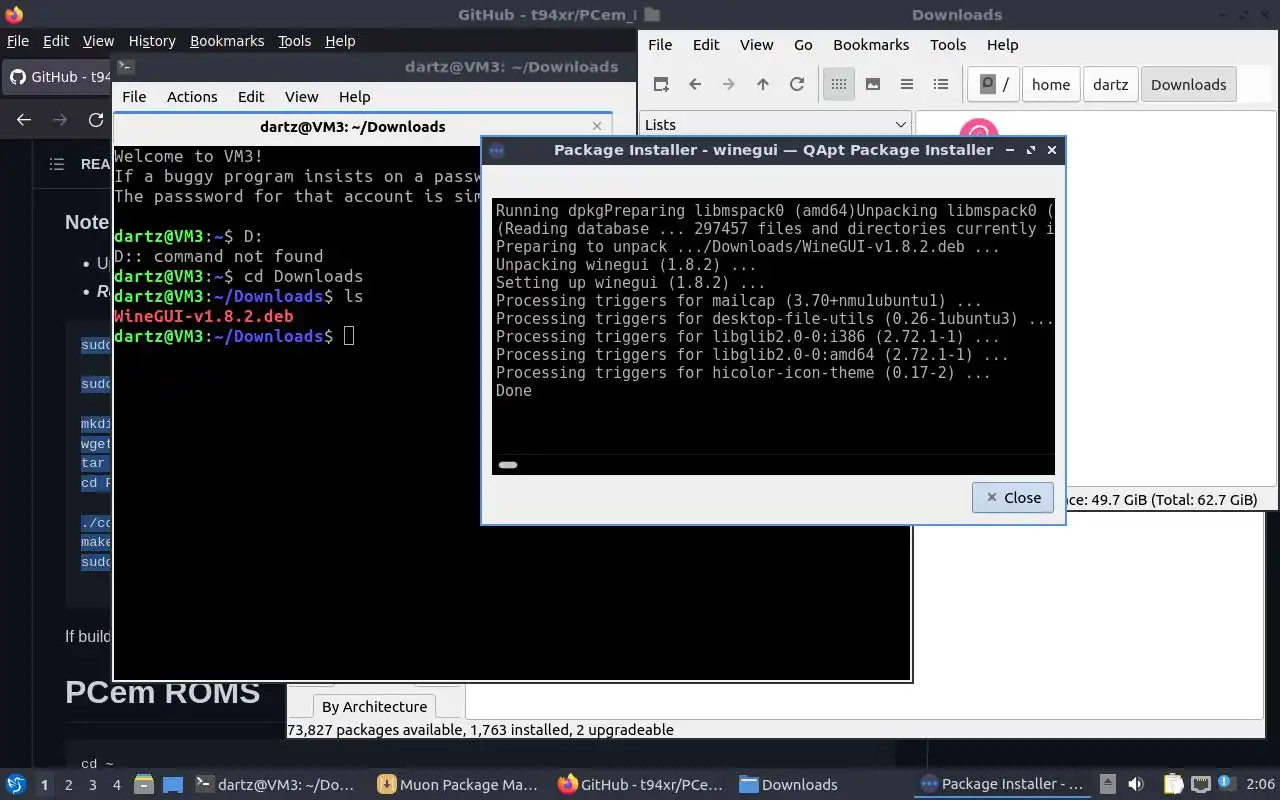The height and width of the screenshot is (800, 1280).
Task: Click 'home' path button in file manager
Action: (x=1051, y=84)
